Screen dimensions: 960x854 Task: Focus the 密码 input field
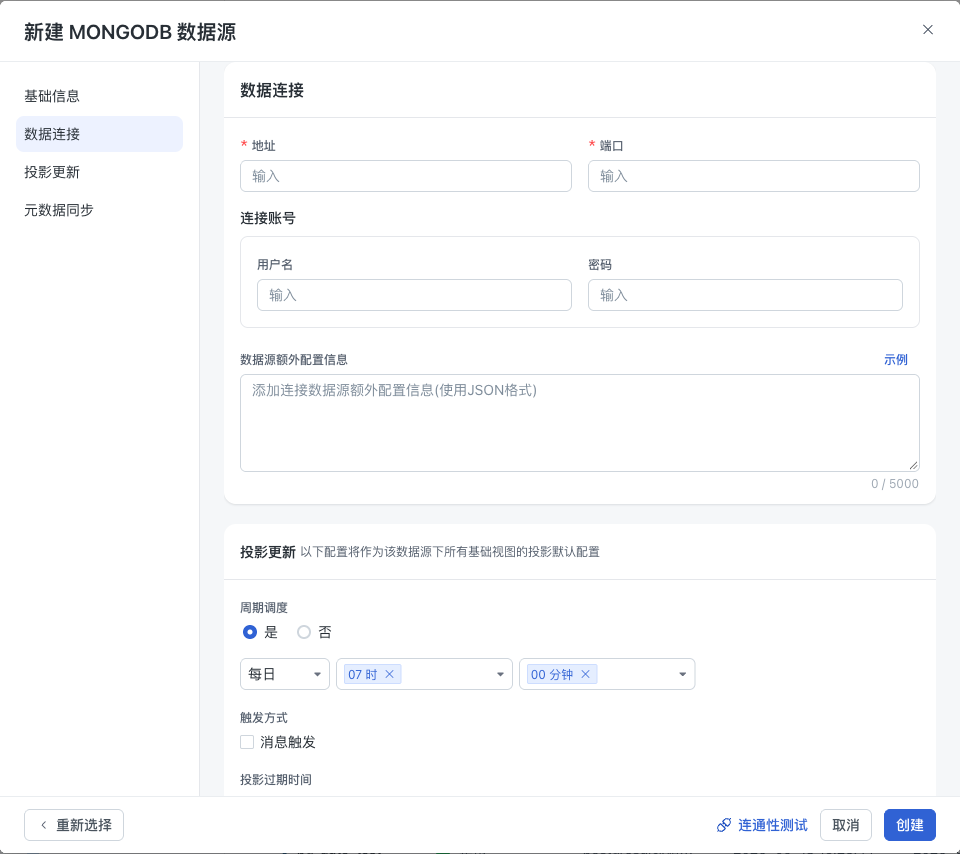(745, 295)
